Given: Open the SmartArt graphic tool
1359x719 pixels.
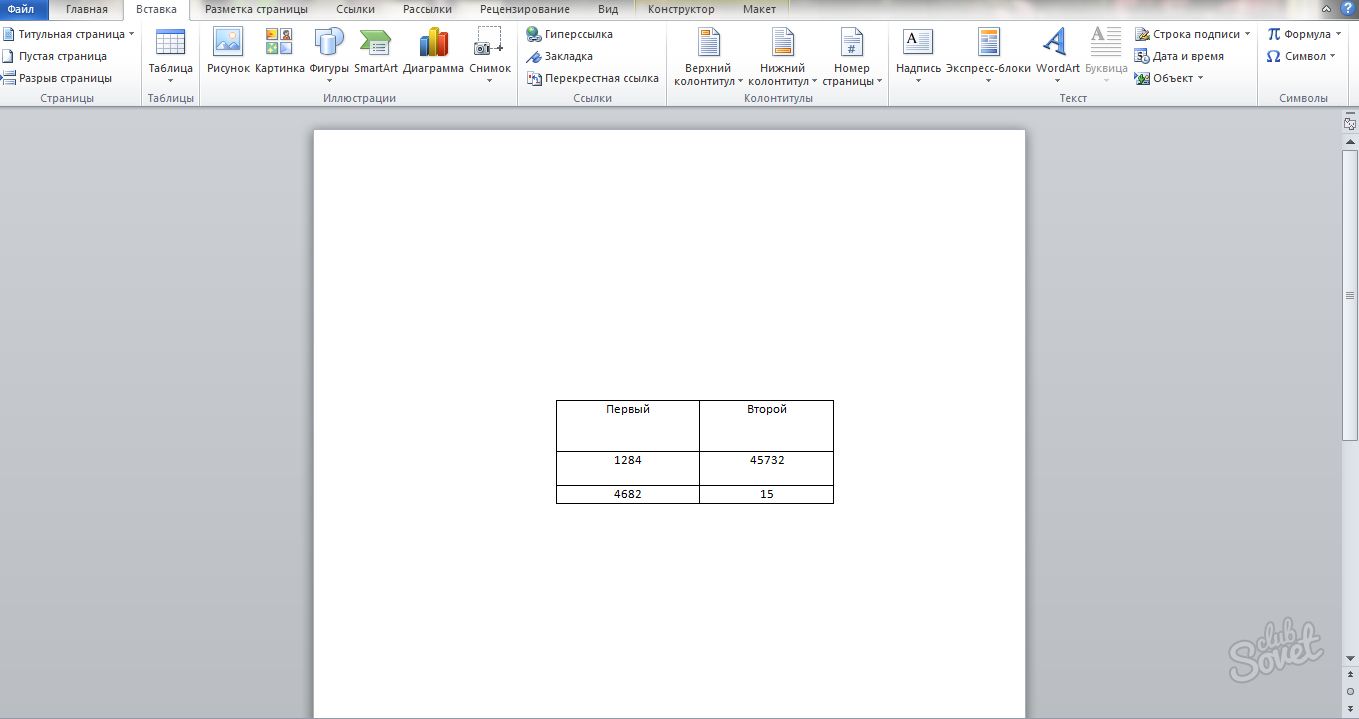Looking at the screenshot, I should [376, 42].
